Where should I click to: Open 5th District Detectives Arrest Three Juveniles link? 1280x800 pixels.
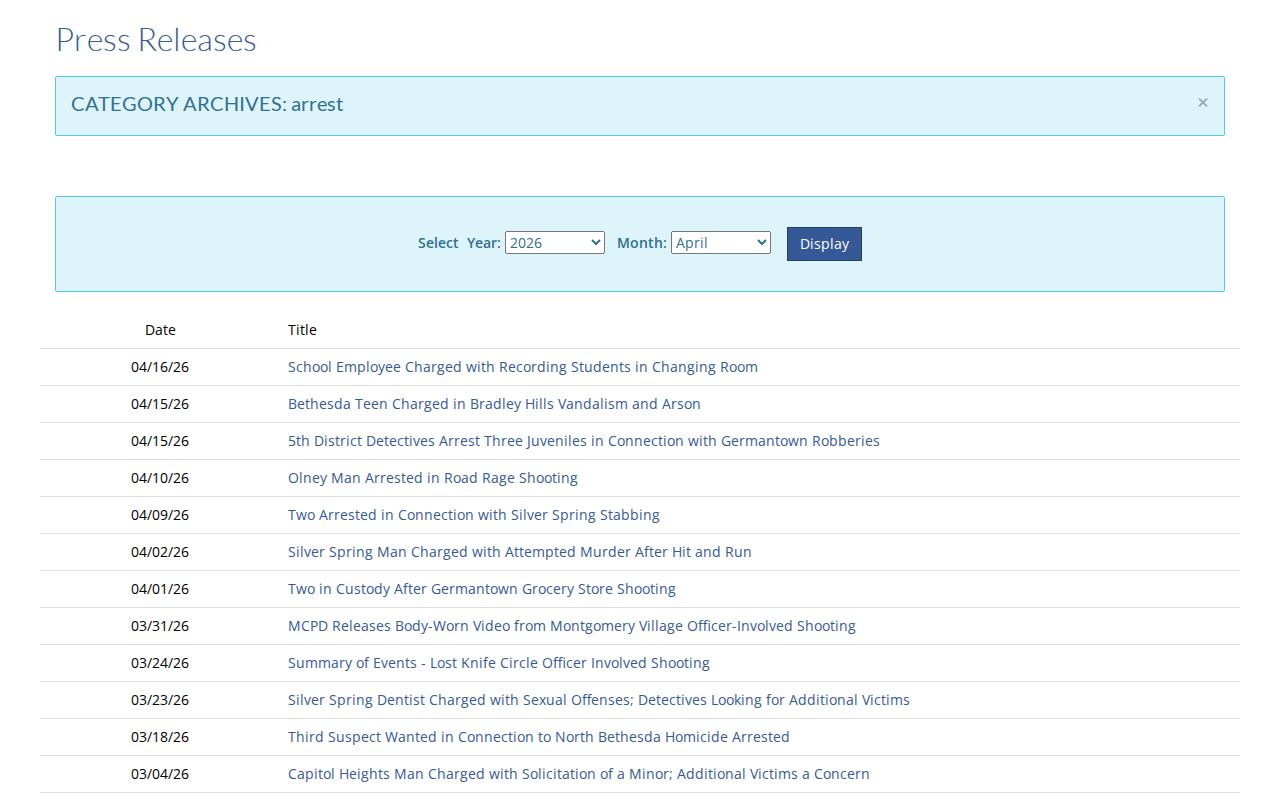[584, 441]
